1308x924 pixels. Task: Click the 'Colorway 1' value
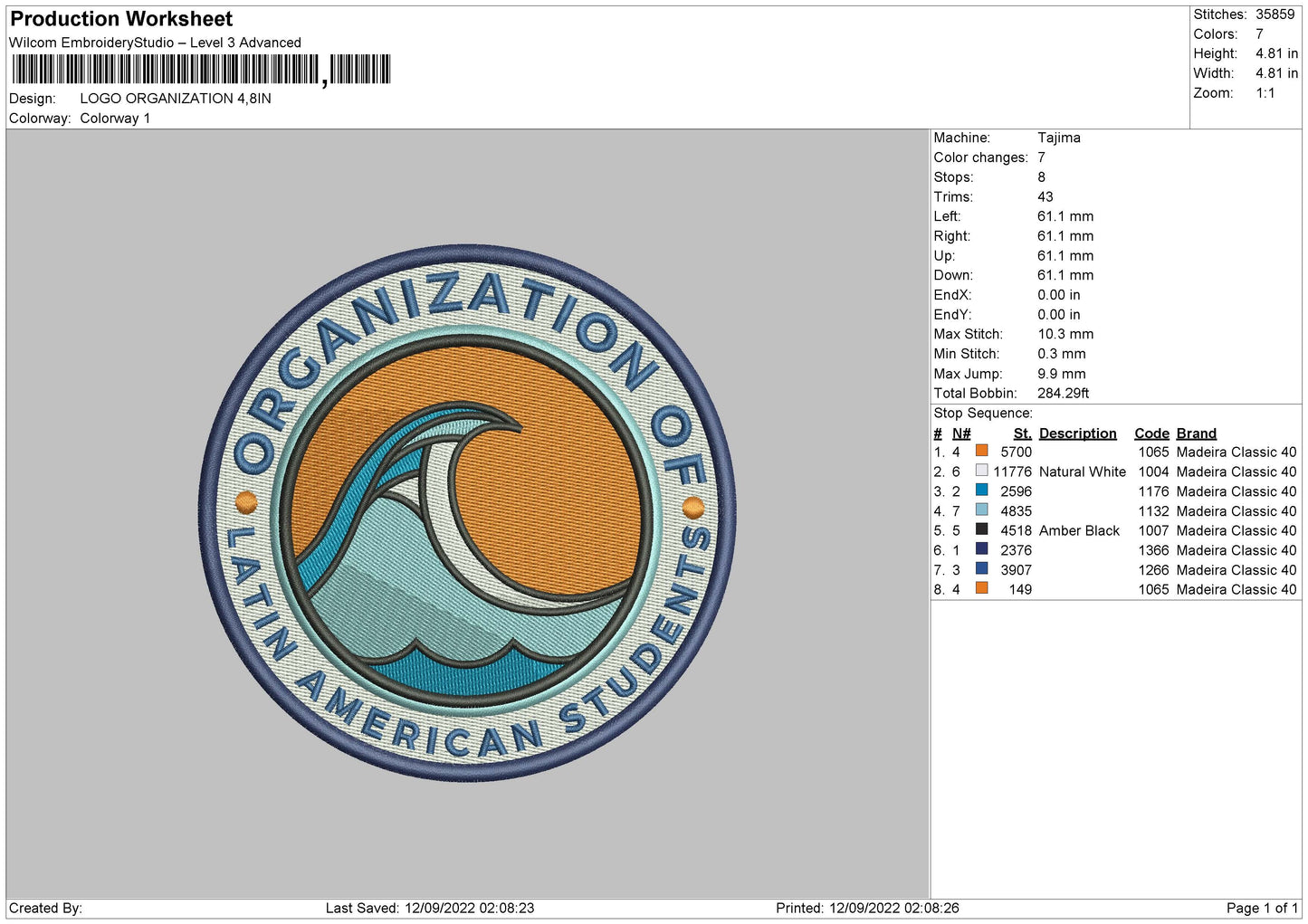[115, 119]
